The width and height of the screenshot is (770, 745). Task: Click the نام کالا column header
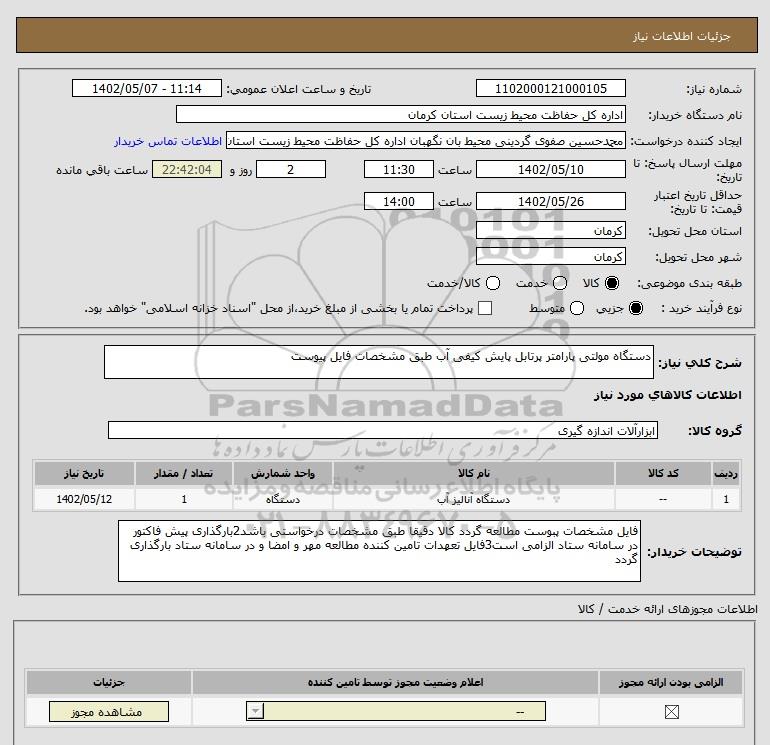pyautogui.click(x=473, y=473)
